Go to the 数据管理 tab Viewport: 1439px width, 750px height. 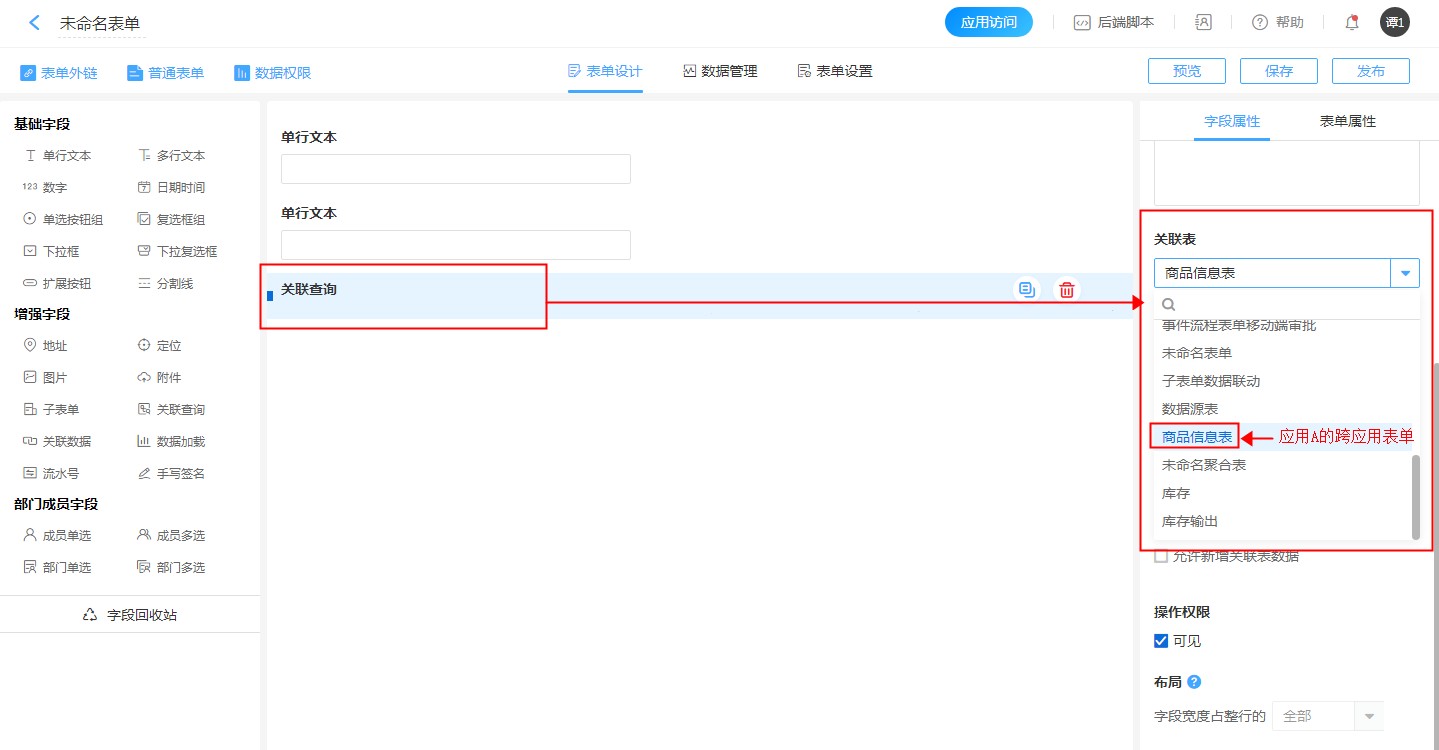click(720, 71)
